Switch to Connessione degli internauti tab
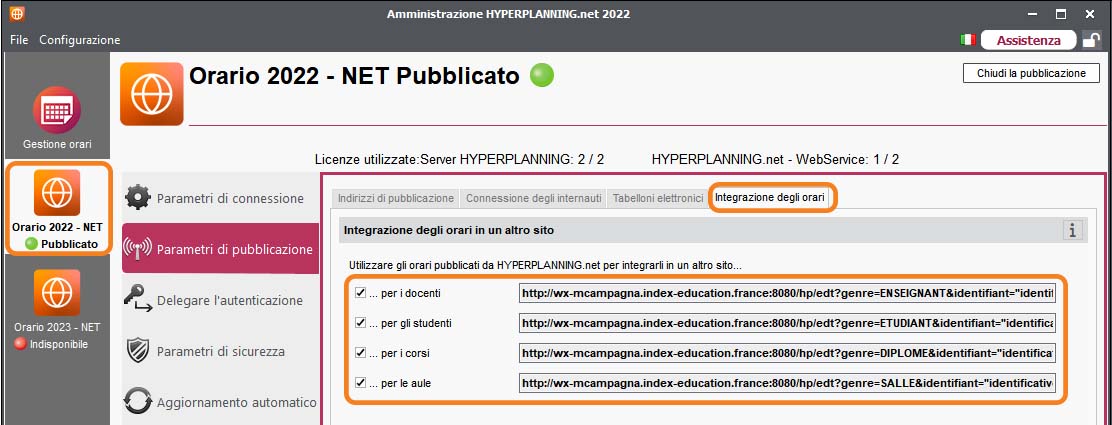Screen dimensions: 1112x425 coord(534,199)
